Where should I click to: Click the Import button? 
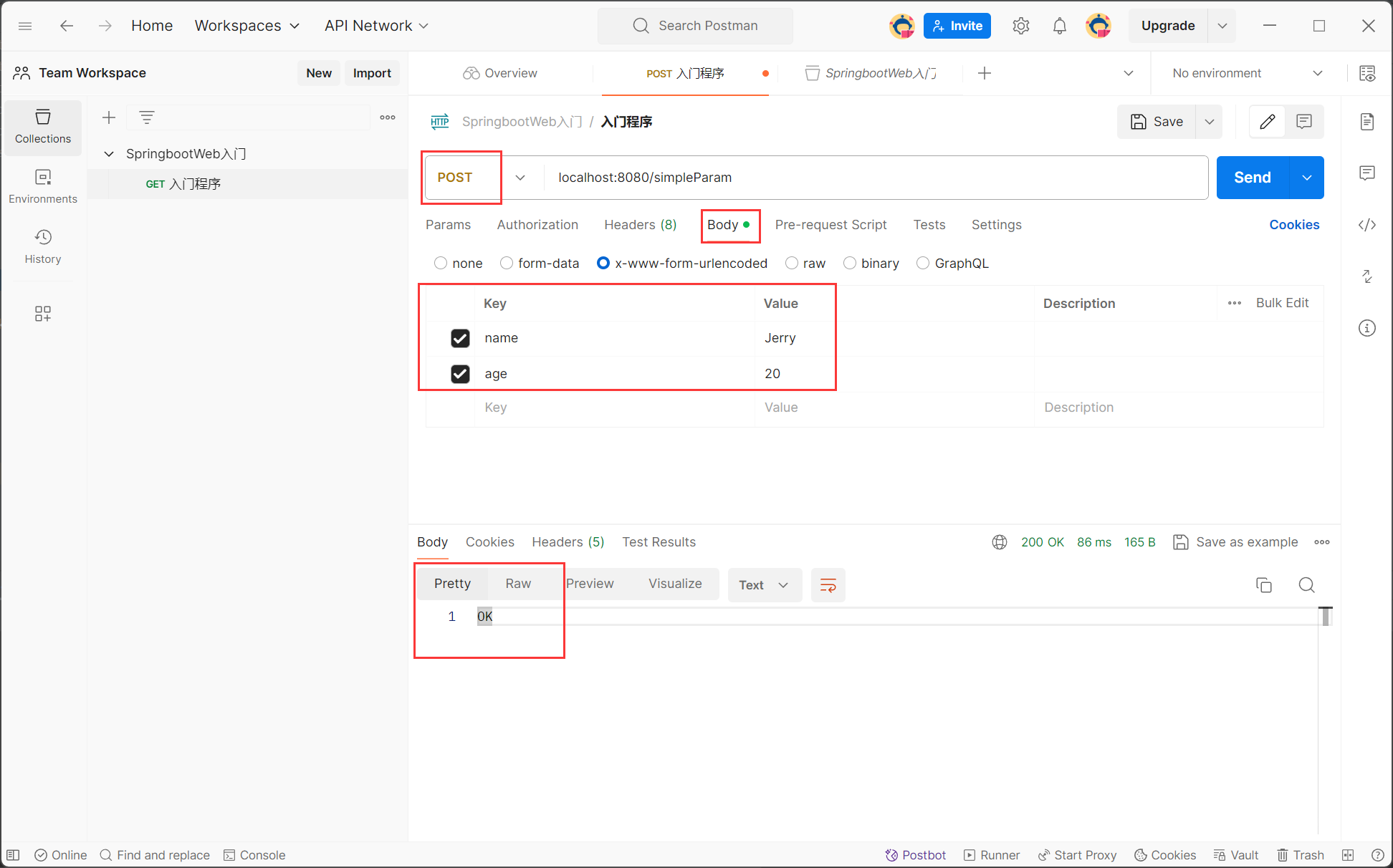372,73
